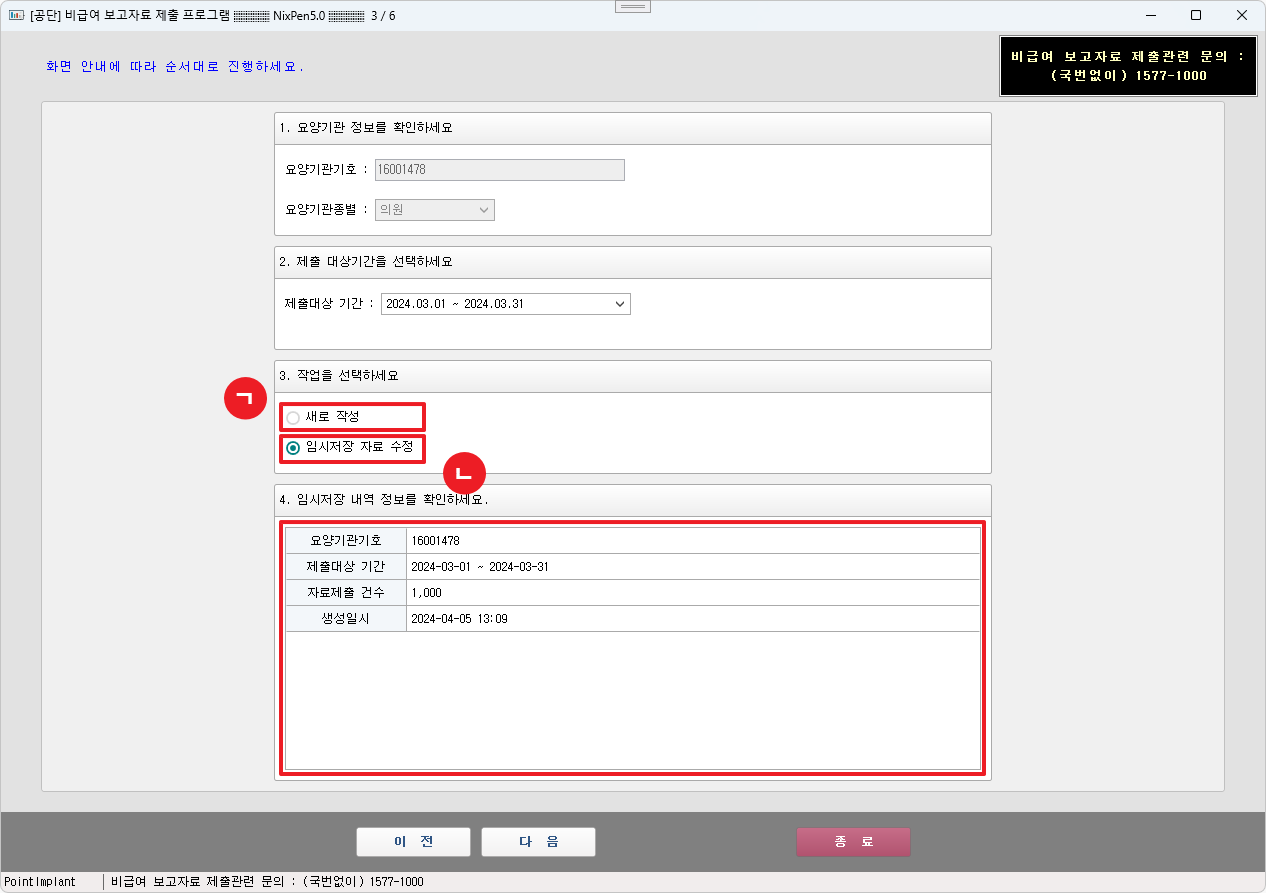Go back with the 이전 button
This screenshot has width=1266, height=893.
coord(413,842)
